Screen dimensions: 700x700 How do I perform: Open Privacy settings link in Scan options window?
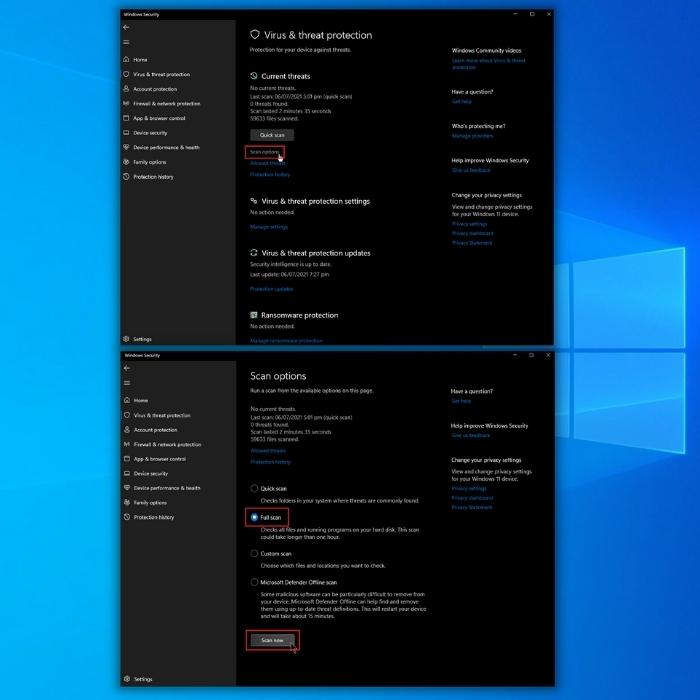(x=469, y=488)
